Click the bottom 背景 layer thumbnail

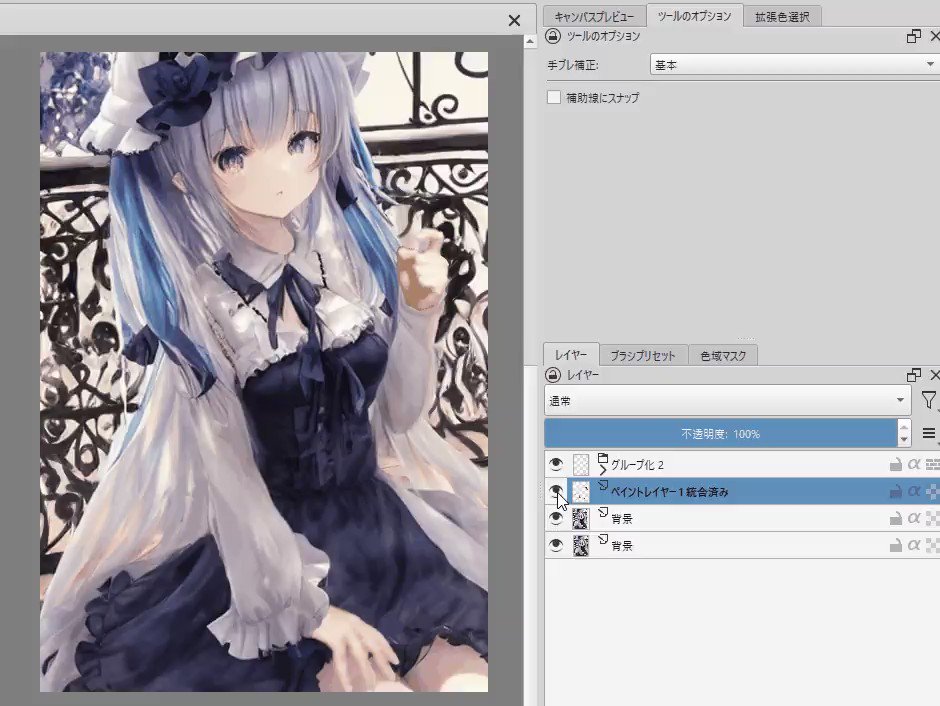[x=581, y=545]
